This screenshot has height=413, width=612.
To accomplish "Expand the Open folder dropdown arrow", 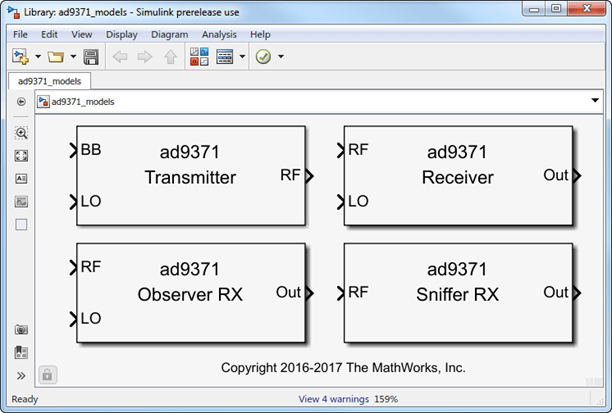I will pos(73,57).
